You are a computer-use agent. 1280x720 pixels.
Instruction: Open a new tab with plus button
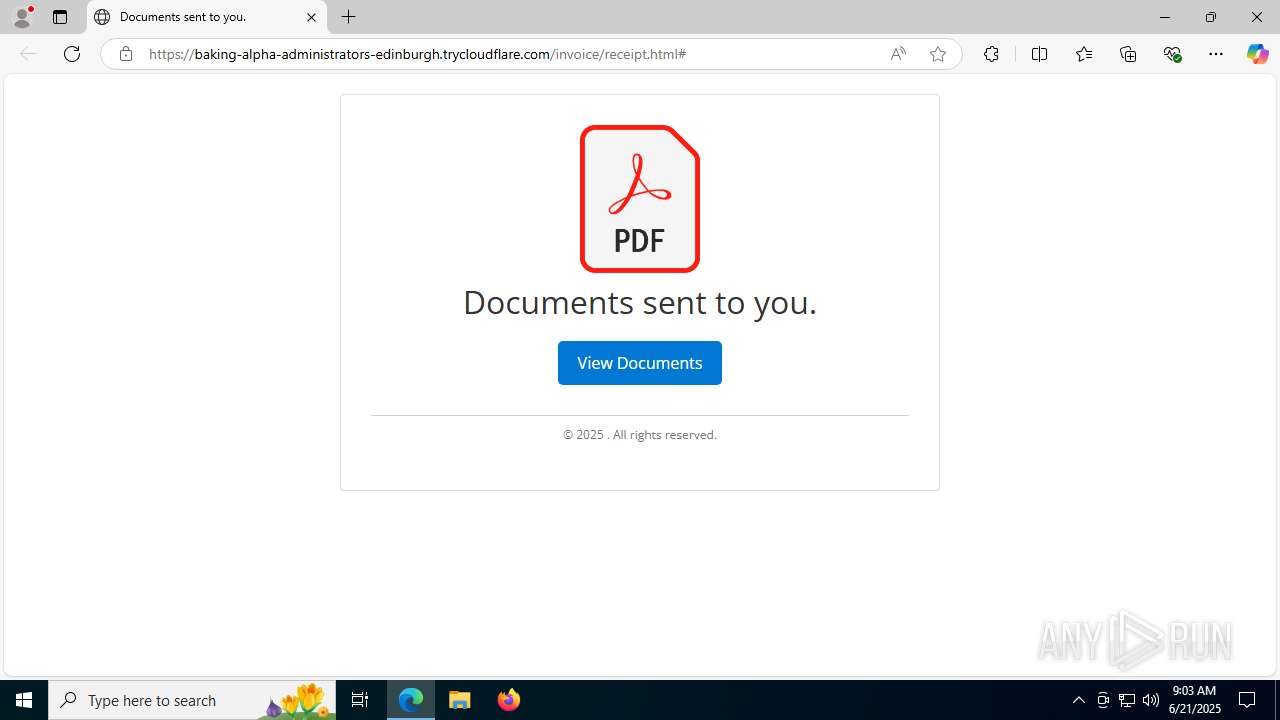click(x=348, y=17)
